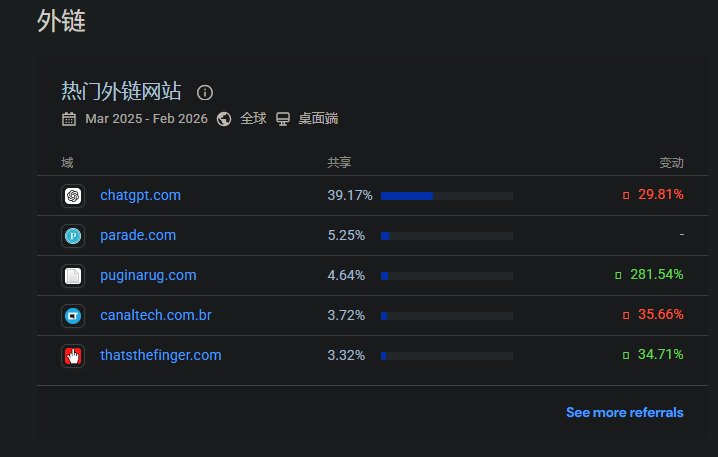Screen dimensions: 718x457
Task: Click the thatsthefinger.com hand icon
Action: (x=72, y=356)
